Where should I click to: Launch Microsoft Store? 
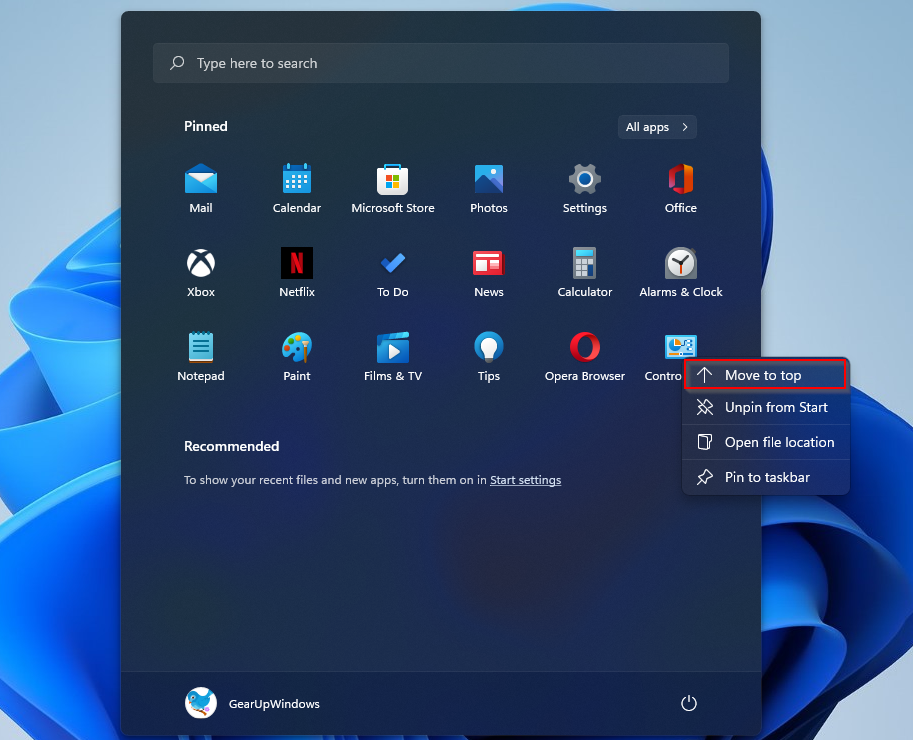click(392, 188)
